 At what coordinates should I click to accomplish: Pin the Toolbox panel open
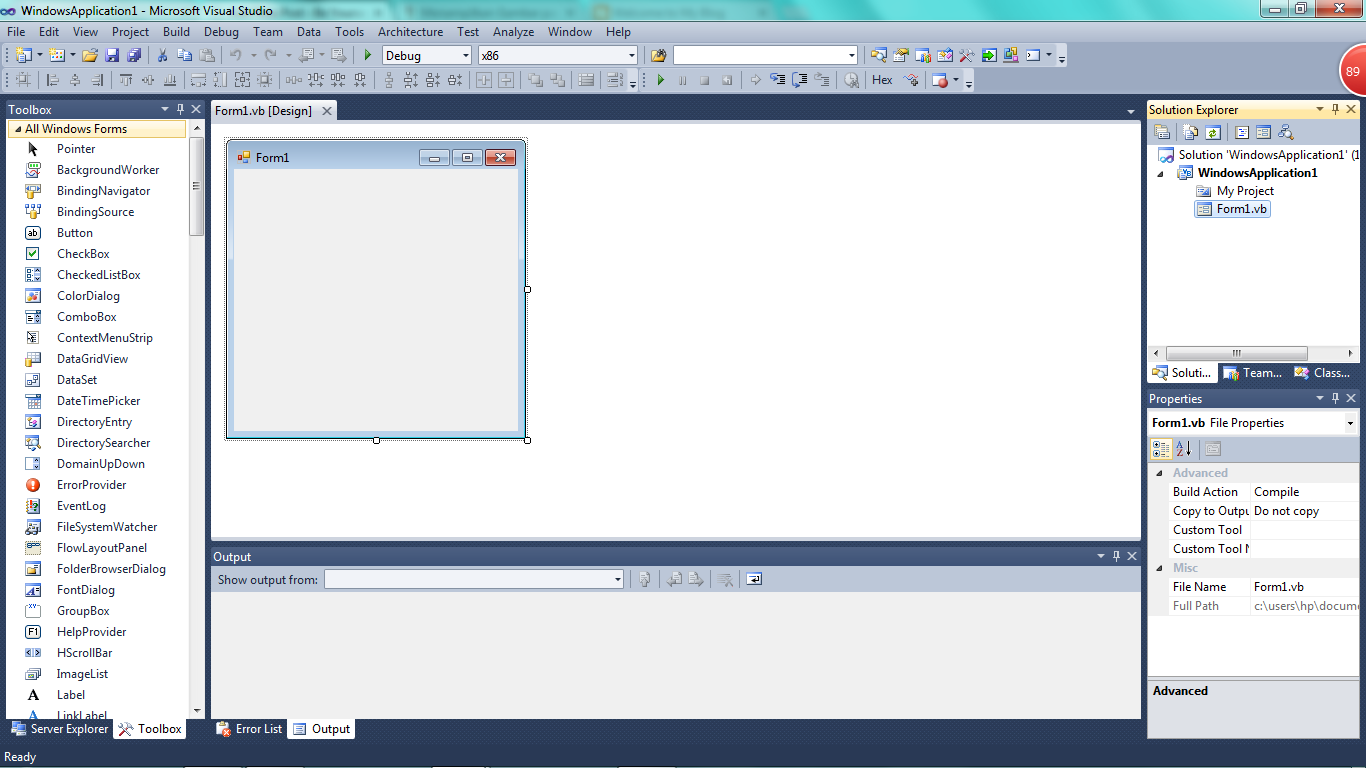click(179, 109)
